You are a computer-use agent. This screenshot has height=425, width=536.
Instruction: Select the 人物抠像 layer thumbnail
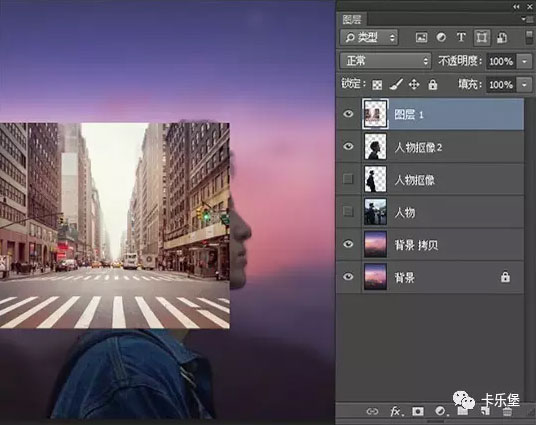pos(375,179)
